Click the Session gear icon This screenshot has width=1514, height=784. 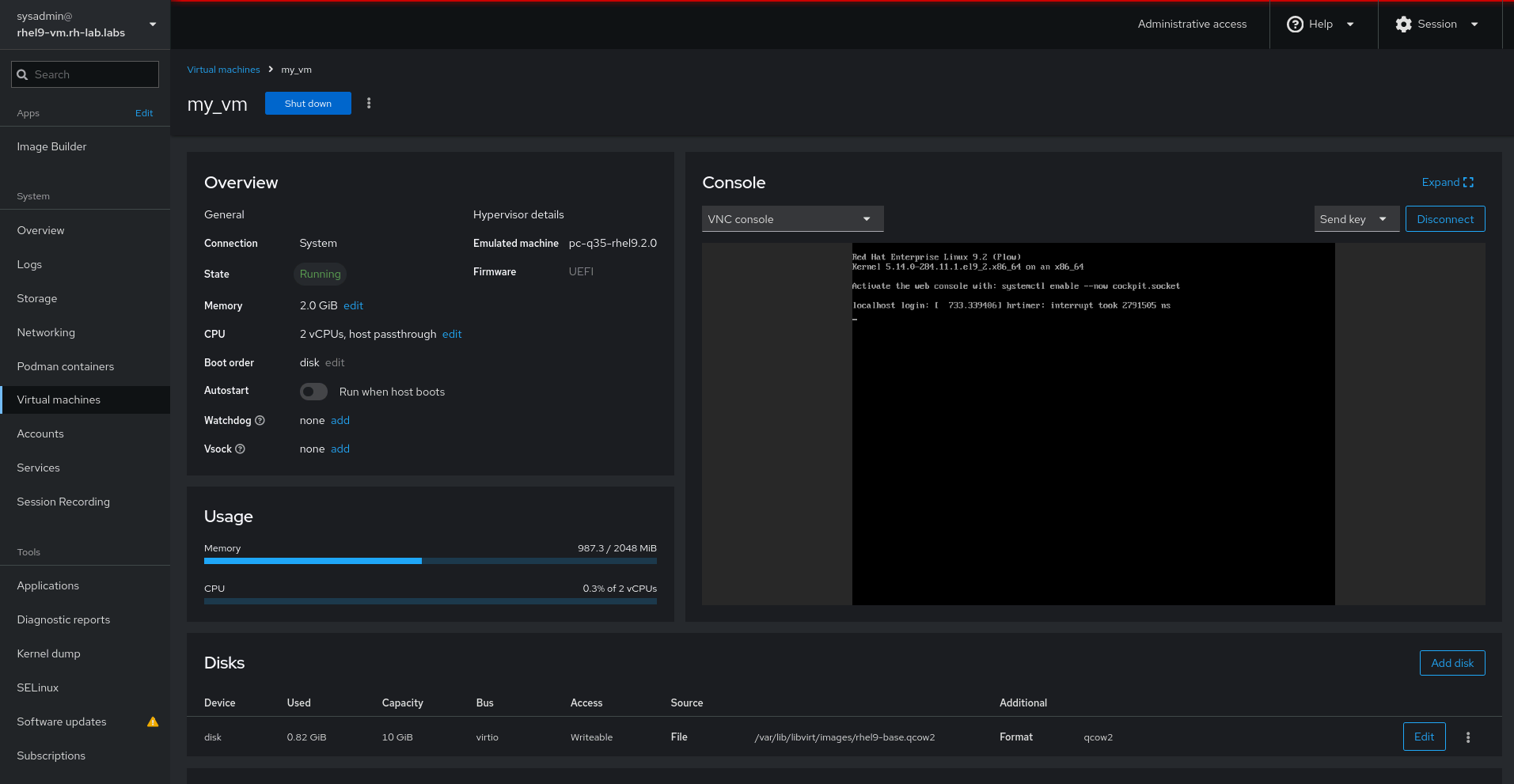click(1403, 25)
